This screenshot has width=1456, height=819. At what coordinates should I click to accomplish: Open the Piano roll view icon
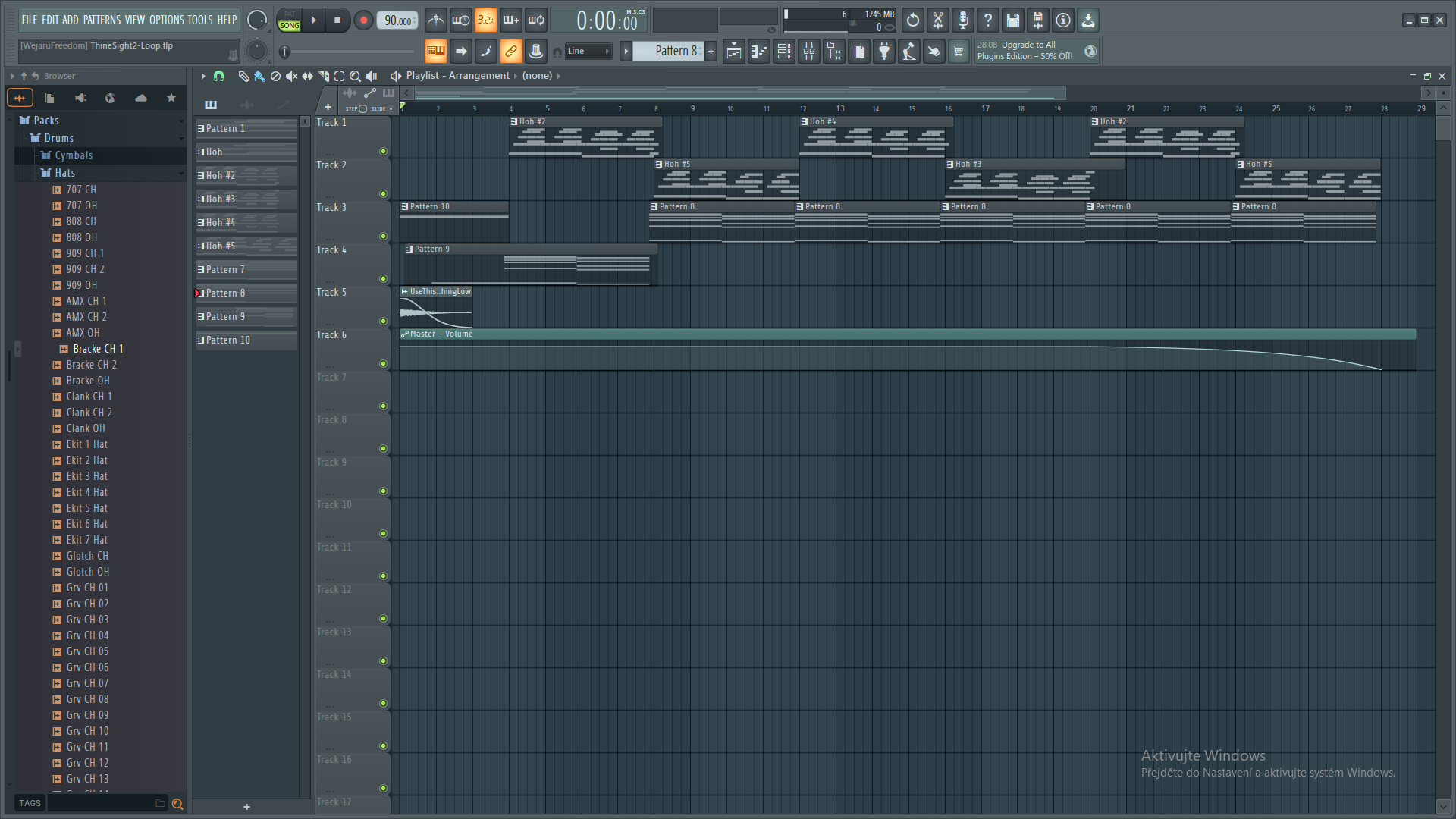[x=759, y=52]
